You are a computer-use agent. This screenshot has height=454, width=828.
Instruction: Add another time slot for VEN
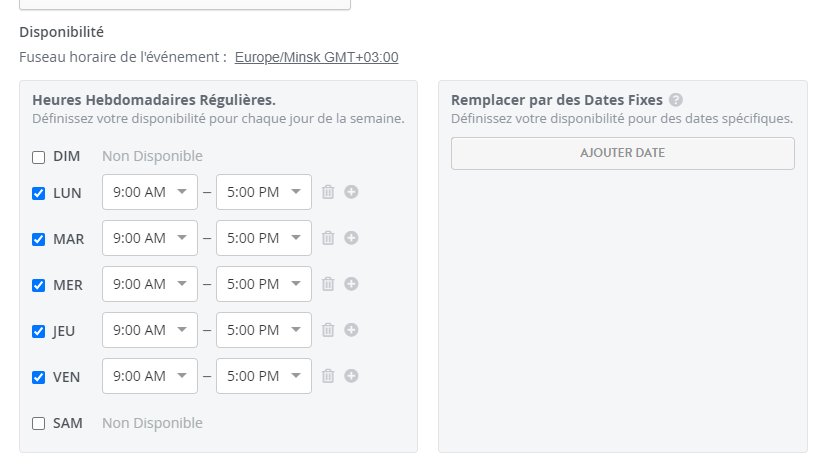pos(351,375)
